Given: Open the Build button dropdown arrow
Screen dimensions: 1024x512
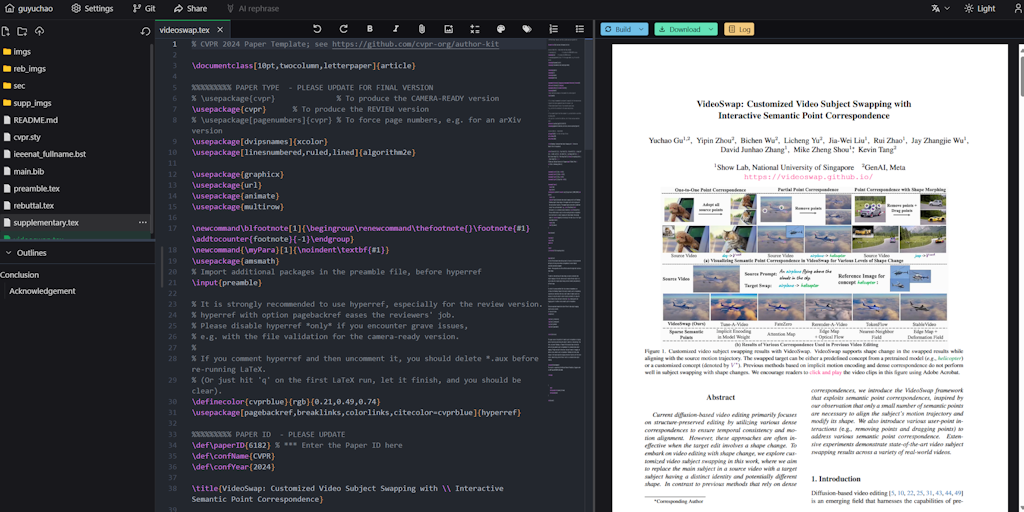Looking at the screenshot, I should pos(641,29).
